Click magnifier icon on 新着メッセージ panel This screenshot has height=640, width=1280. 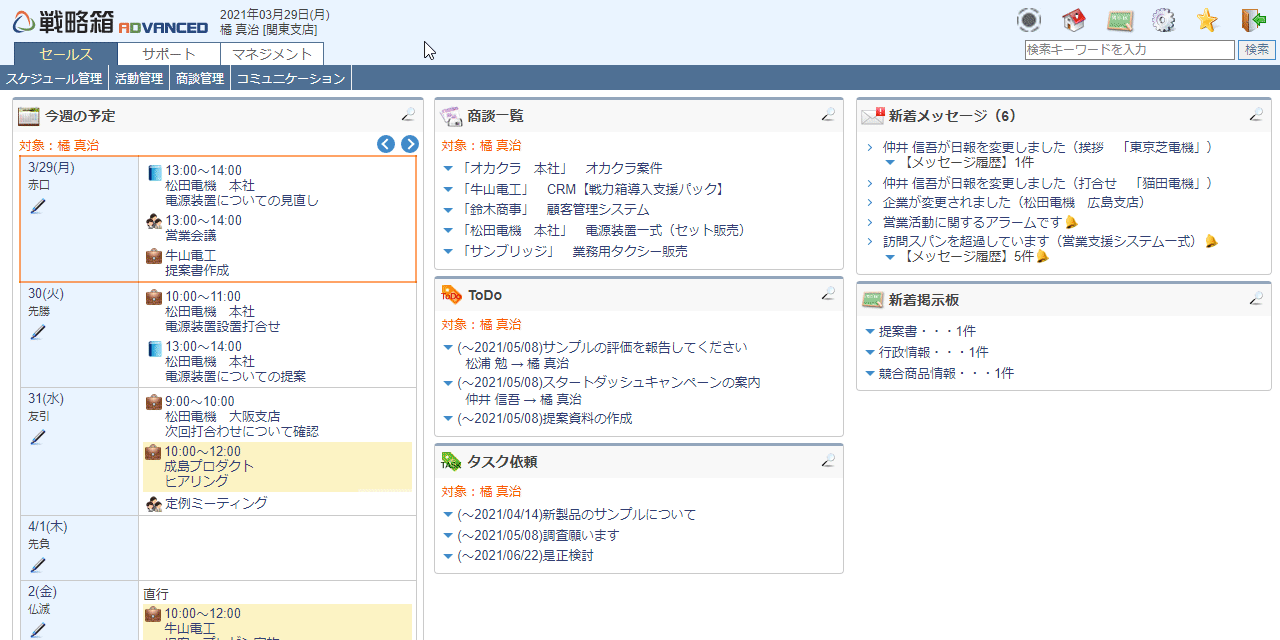tap(1256, 115)
